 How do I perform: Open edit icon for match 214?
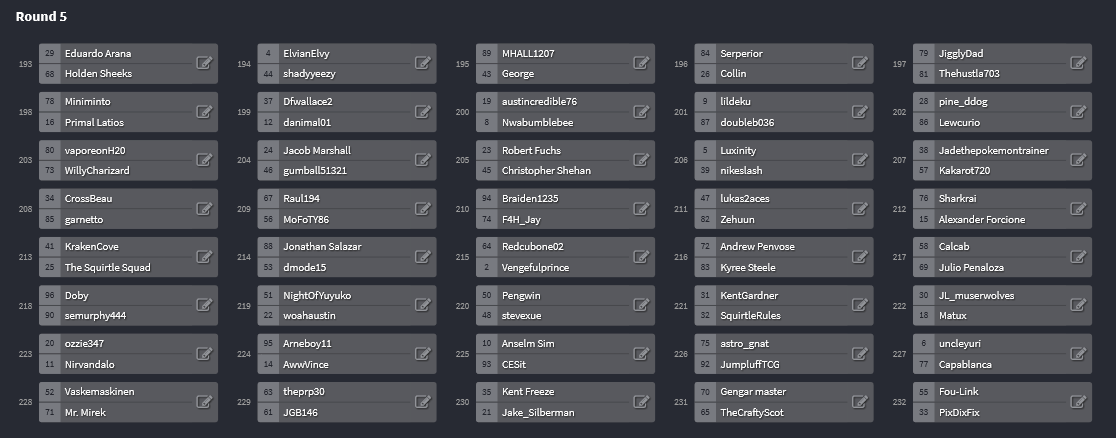click(x=423, y=256)
